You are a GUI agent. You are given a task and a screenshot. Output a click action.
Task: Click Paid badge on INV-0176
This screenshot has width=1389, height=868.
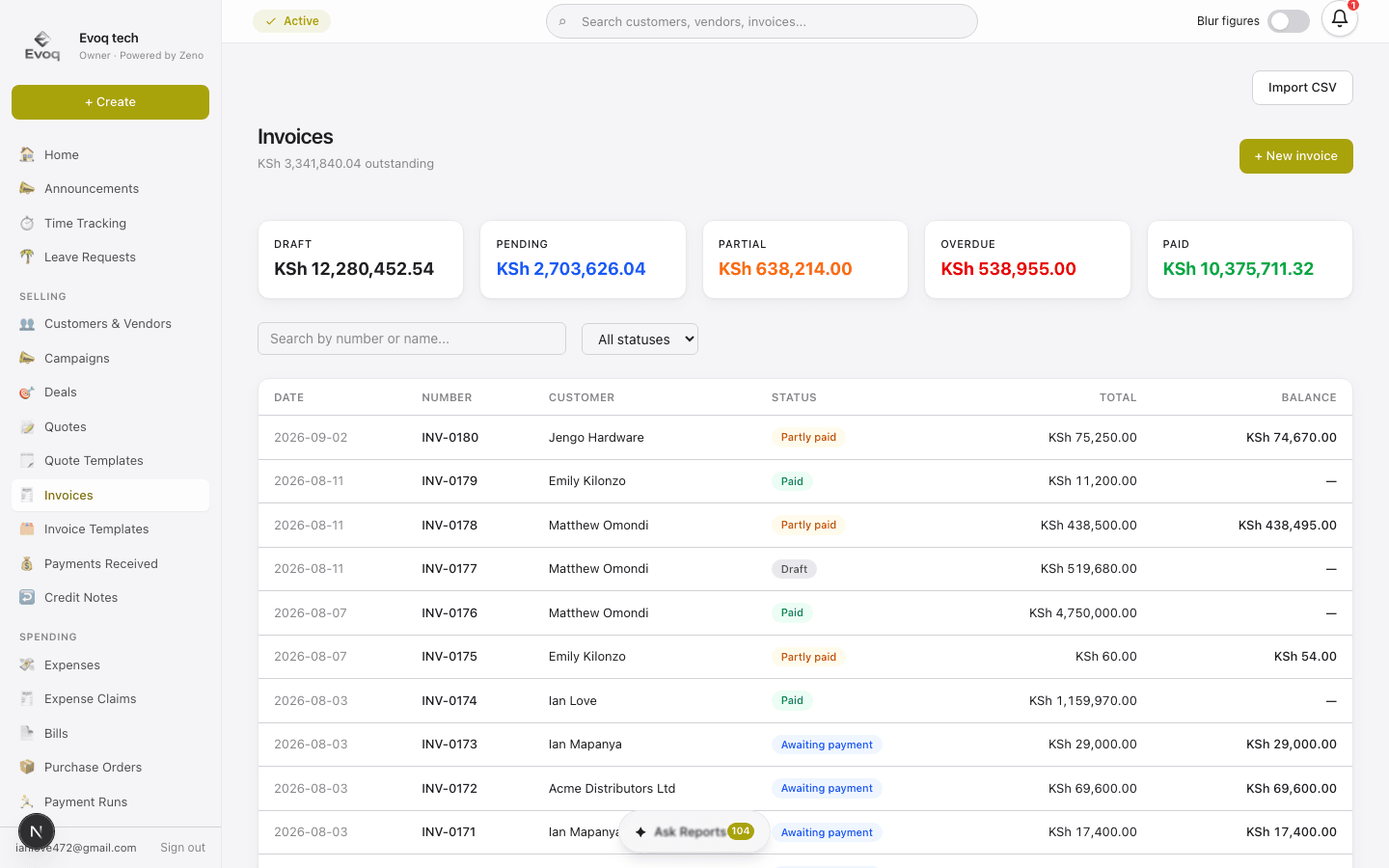click(792, 613)
